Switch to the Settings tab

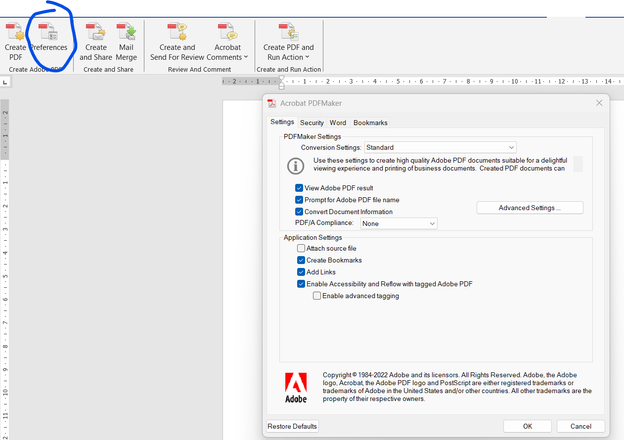[x=282, y=122]
